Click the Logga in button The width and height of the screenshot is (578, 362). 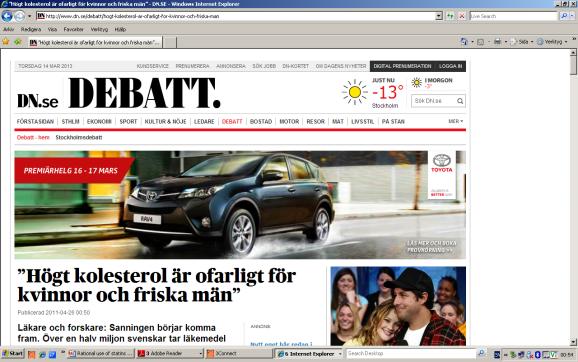pyautogui.click(x=450, y=66)
